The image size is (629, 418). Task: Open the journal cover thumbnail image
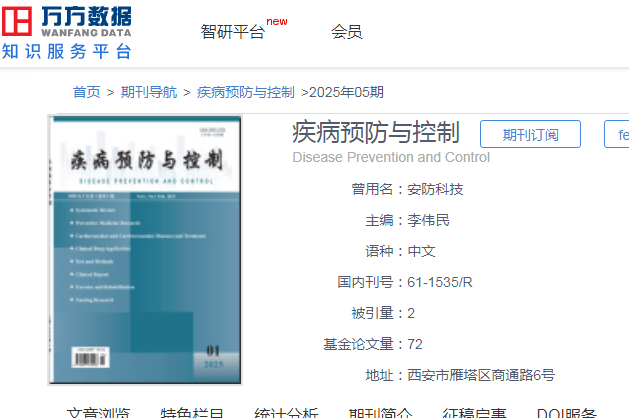click(145, 250)
